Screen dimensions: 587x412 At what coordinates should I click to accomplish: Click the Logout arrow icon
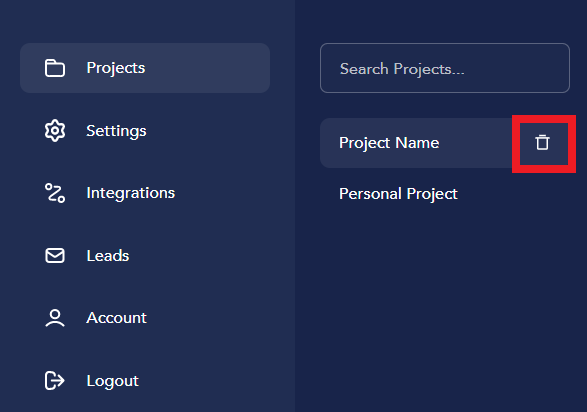[55, 381]
